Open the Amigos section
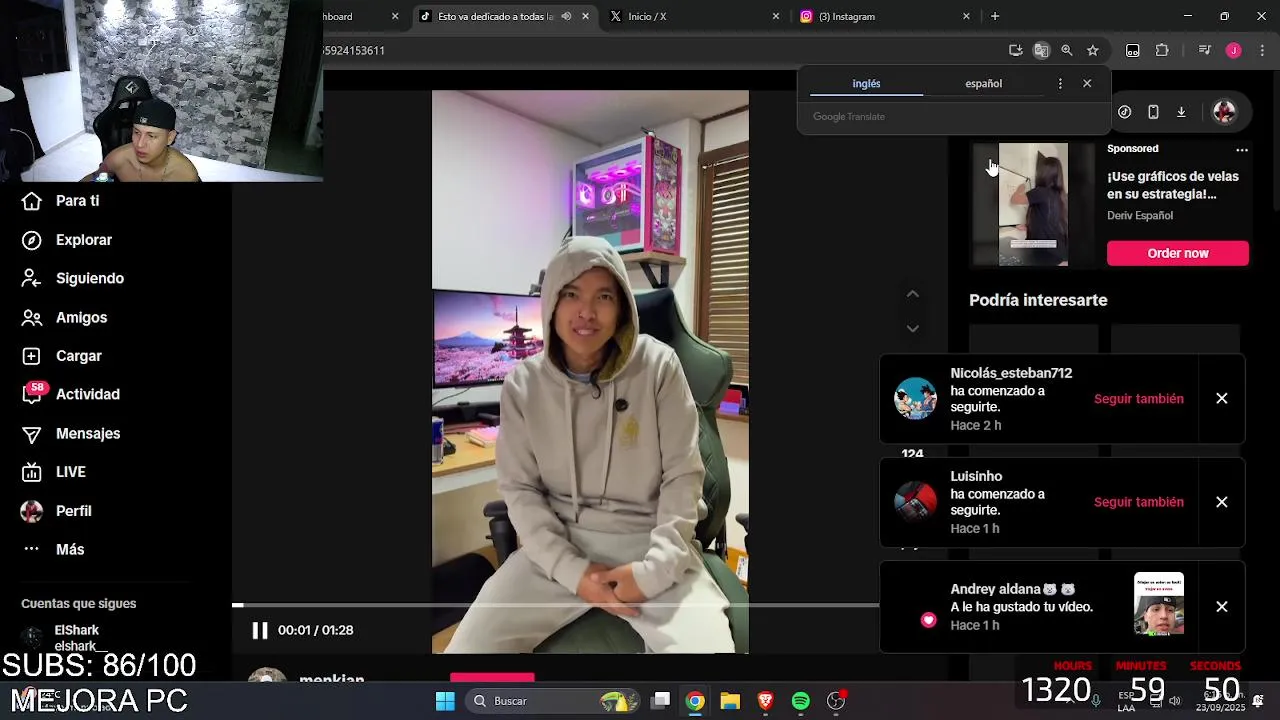 (x=65, y=317)
